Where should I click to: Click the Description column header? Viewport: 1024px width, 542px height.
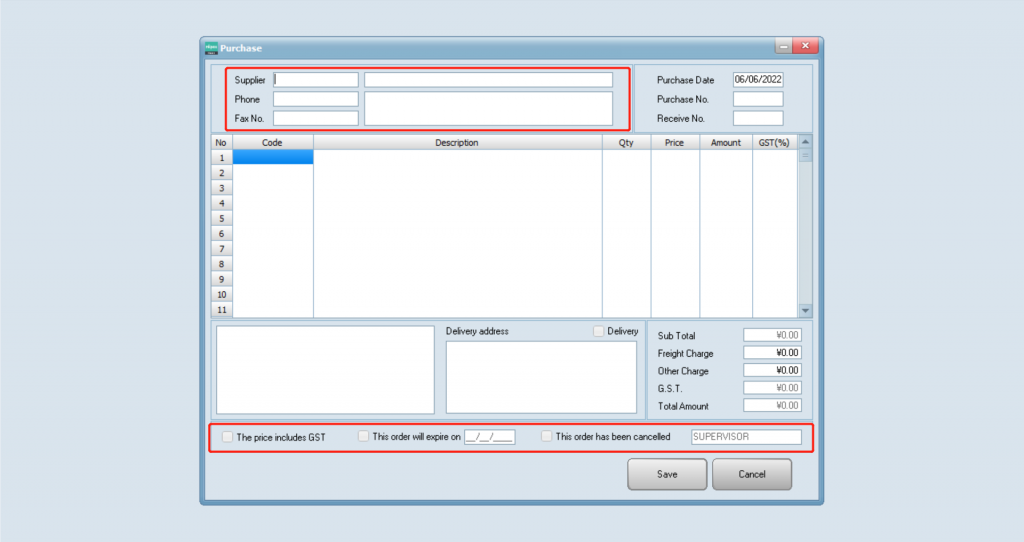[457, 143]
